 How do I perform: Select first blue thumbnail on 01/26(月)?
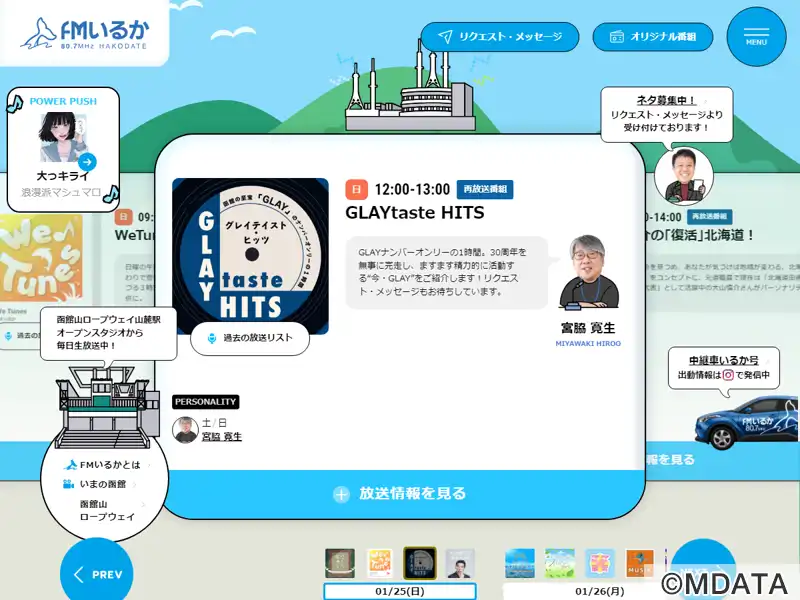pyautogui.click(x=520, y=563)
